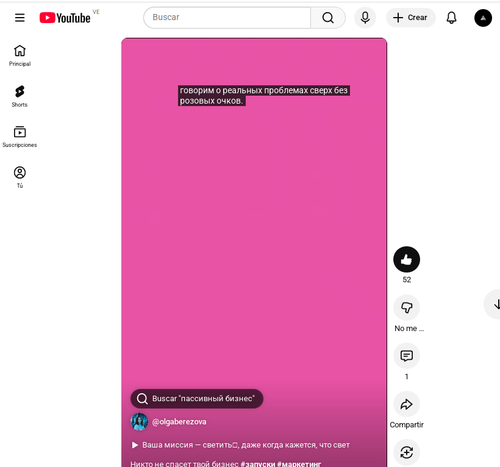Open the #маркетинг hashtag
The width and height of the screenshot is (500, 467).
coord(299,464)
